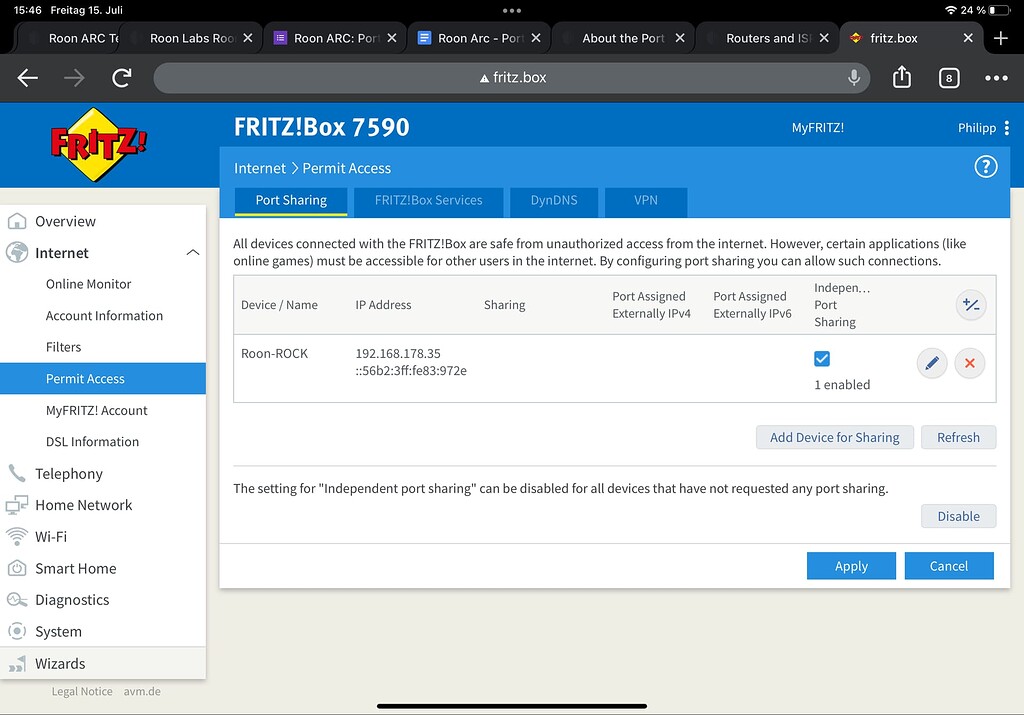Click the Home Network computers icon

(17, 505)
